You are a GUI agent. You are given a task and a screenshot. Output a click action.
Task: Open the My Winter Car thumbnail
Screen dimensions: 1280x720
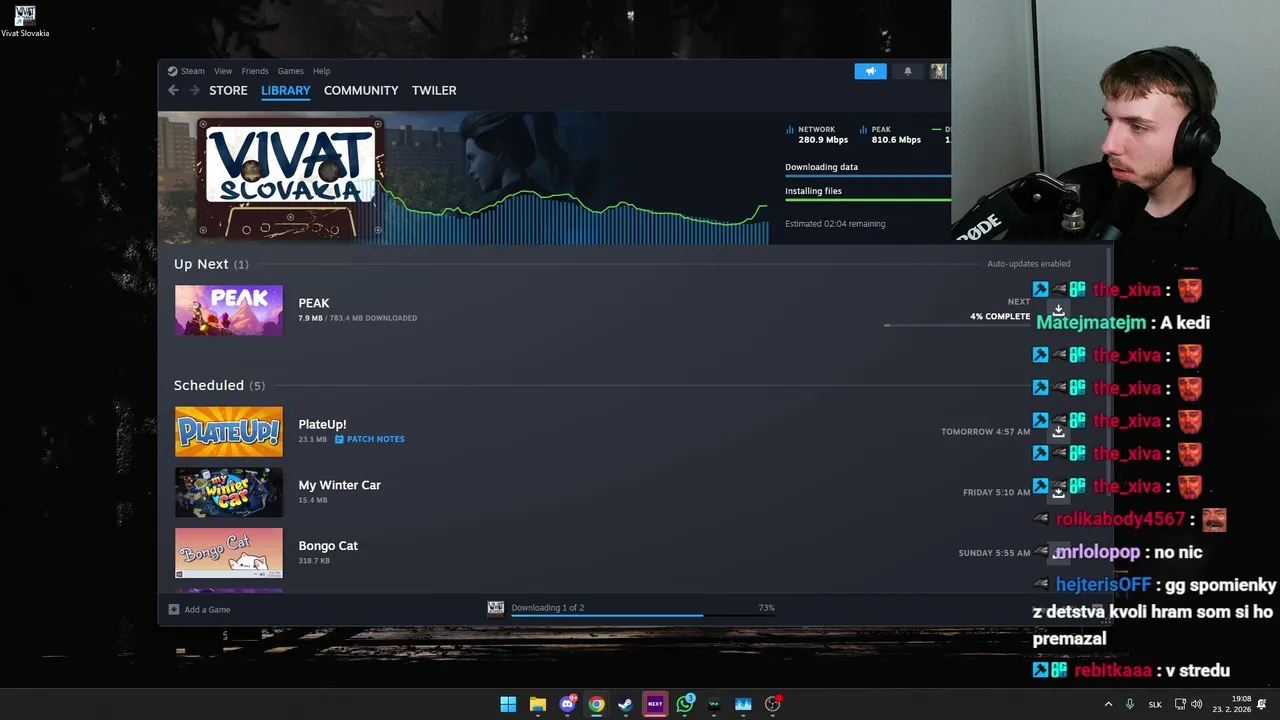pyautogui.click(x=229, y=492)
